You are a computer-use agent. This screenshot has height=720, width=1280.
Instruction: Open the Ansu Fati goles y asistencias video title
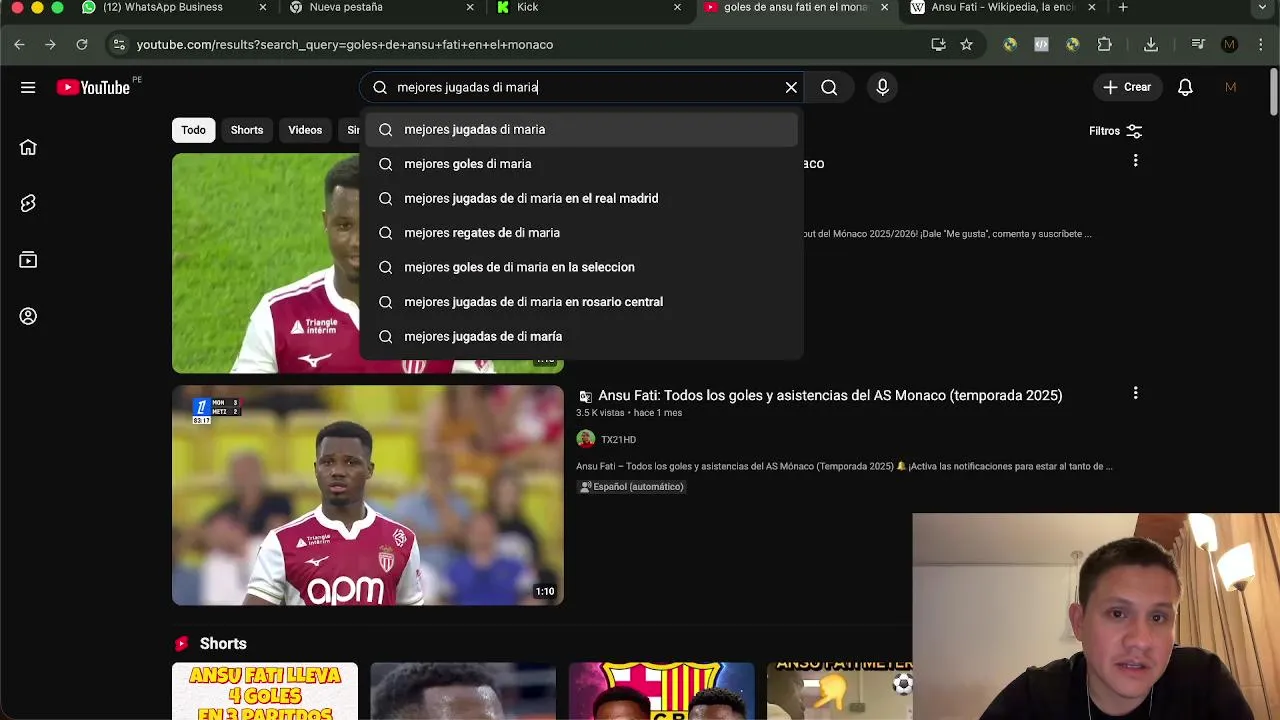[x=830, y=395]
